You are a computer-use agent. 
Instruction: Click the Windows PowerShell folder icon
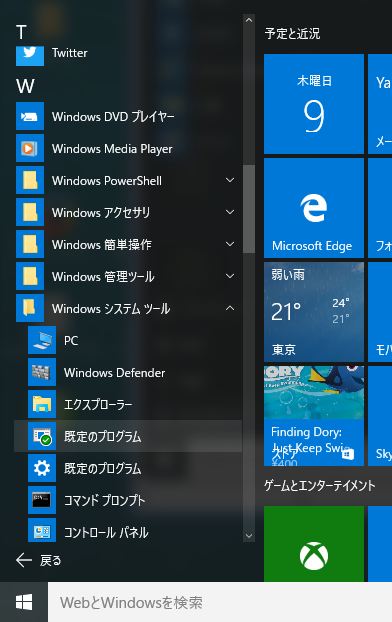(30, 180)
